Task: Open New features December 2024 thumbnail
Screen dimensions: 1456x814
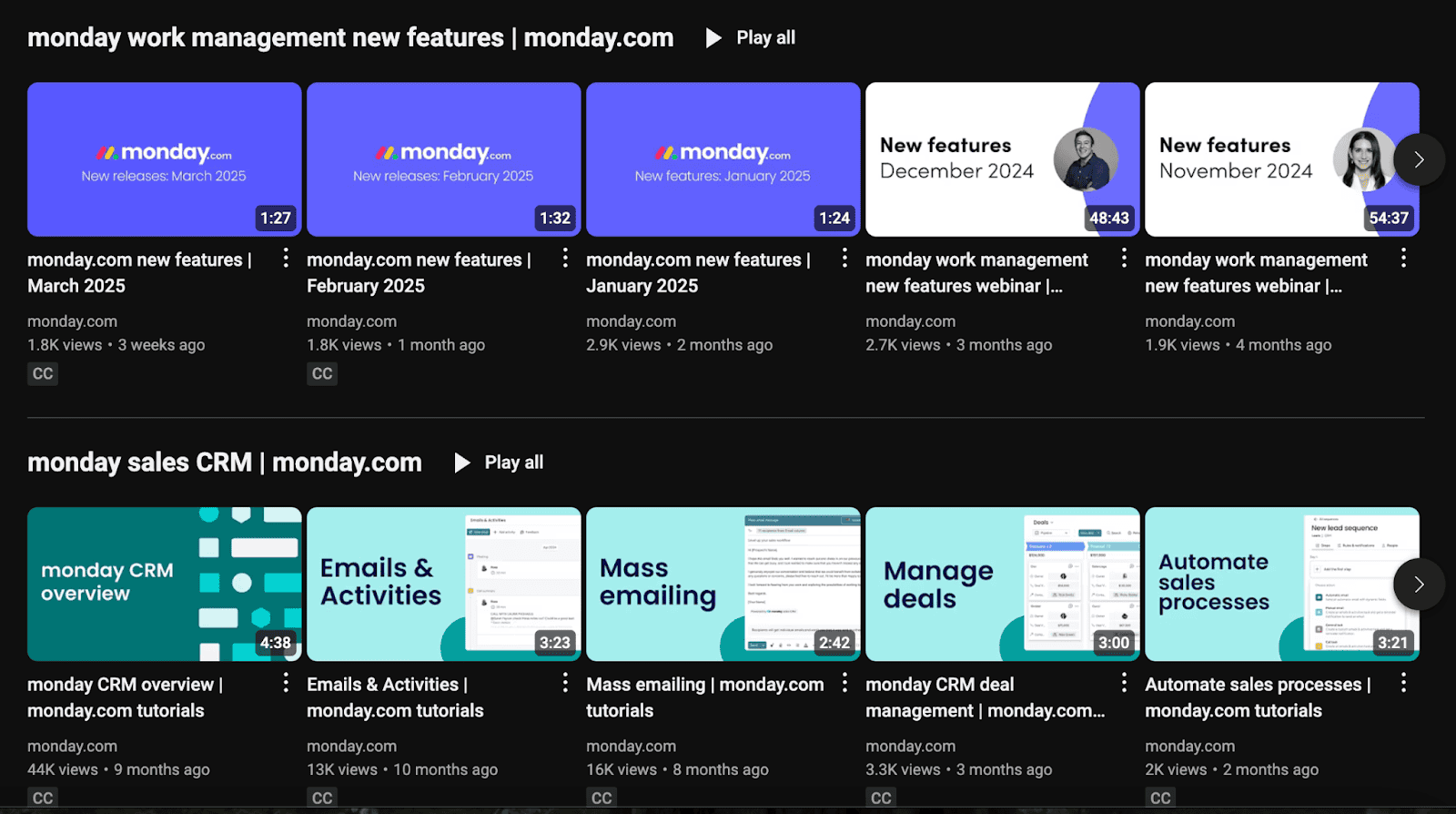Action: click(1003, 159)
